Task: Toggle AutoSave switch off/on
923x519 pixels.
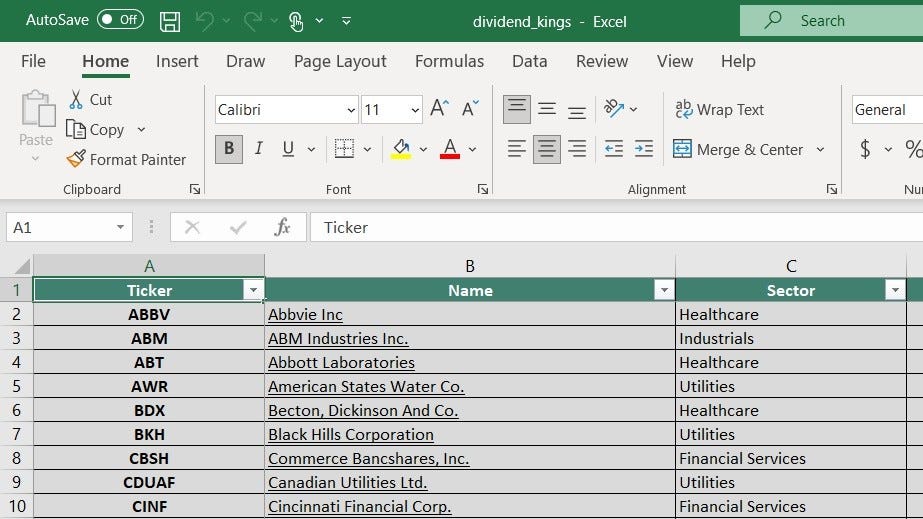Action: click(120, 20)
